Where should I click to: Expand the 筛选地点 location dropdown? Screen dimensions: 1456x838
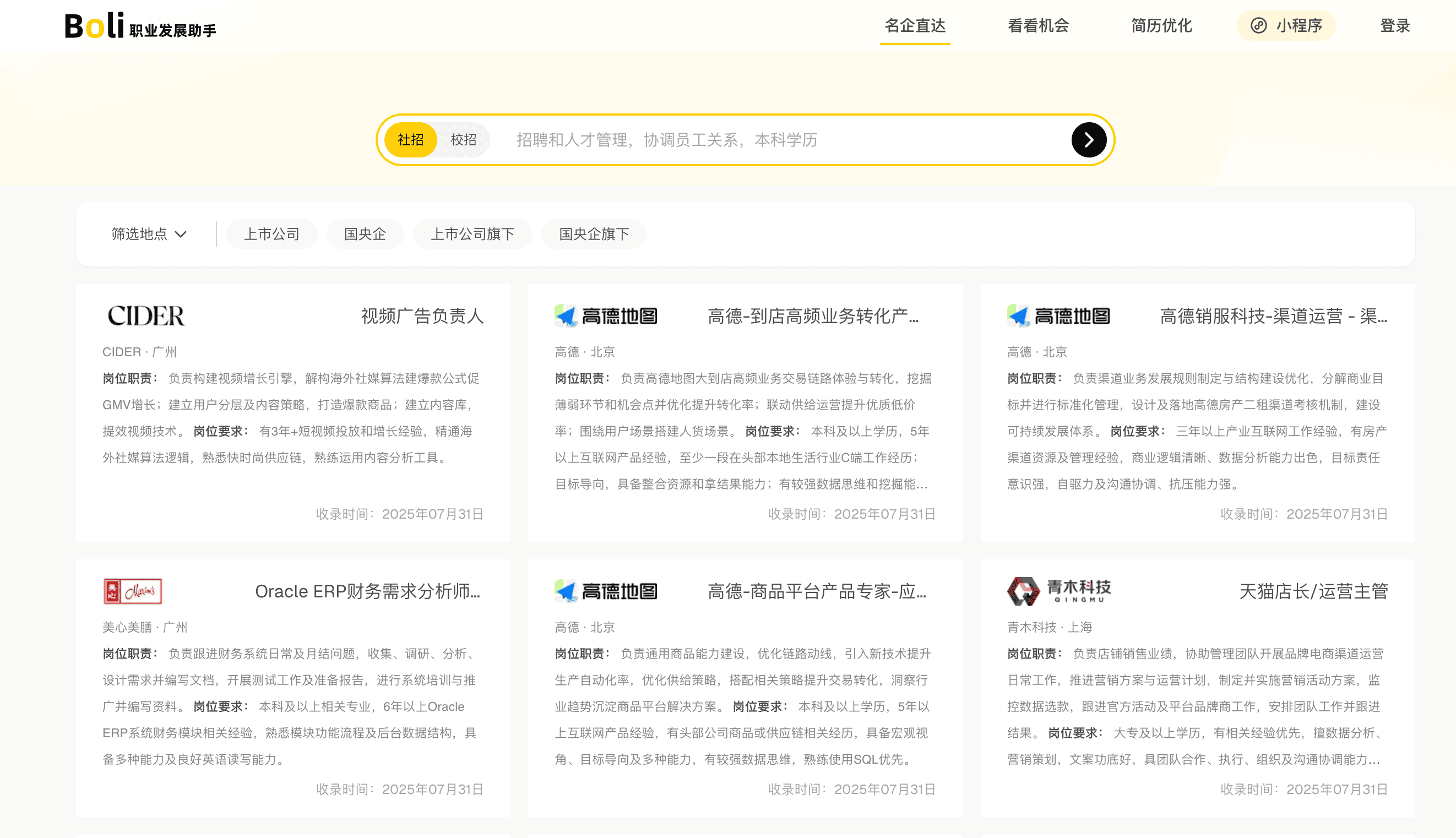click(x=139, y=234)
